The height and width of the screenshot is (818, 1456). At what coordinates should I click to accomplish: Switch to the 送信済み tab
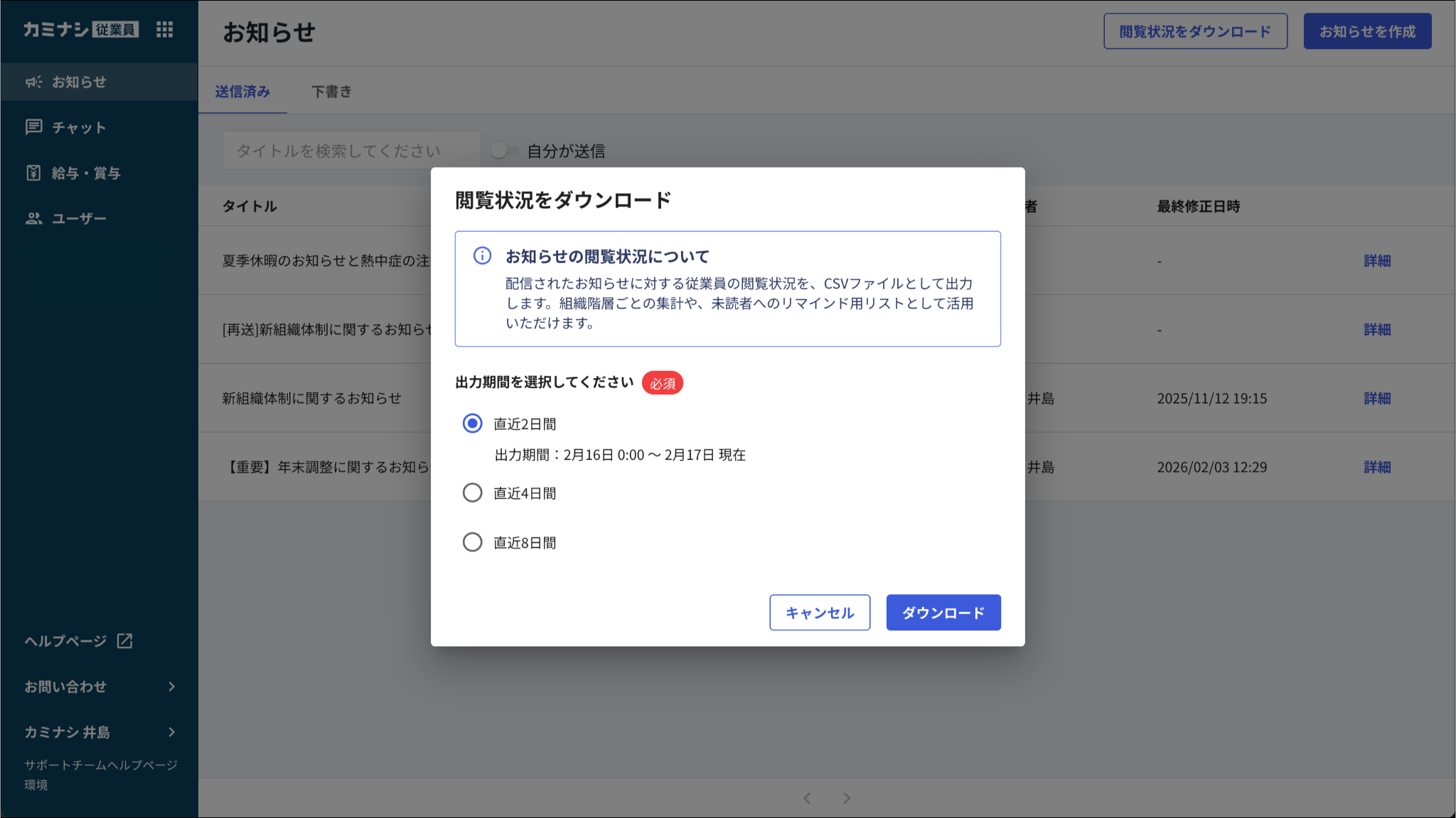click(x=242, y=92)
